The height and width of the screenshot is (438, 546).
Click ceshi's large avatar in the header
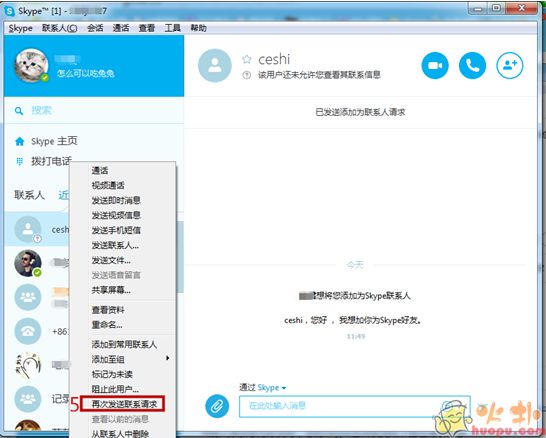click(x=214, y=65)
